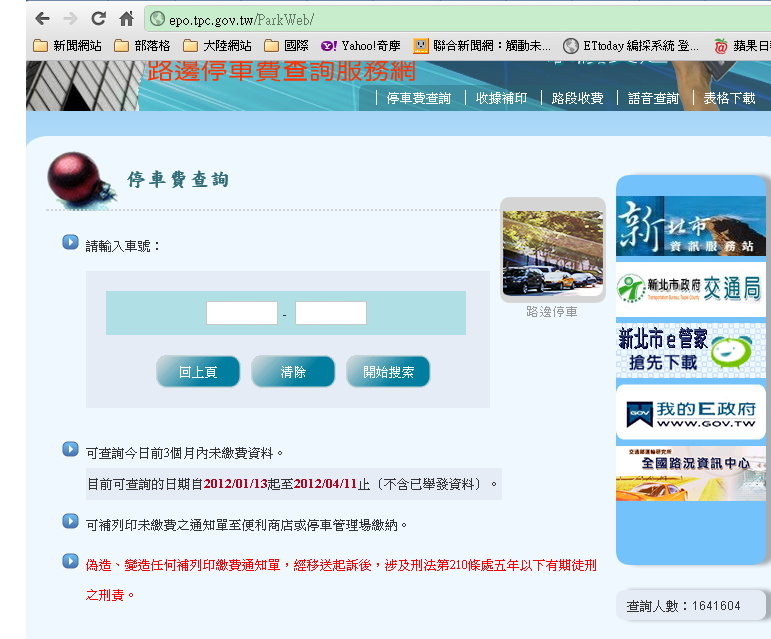Open the 部落格 bookmark folder
Image resolution: width=771 pixels, height=639 pixels.
point(142,46)
